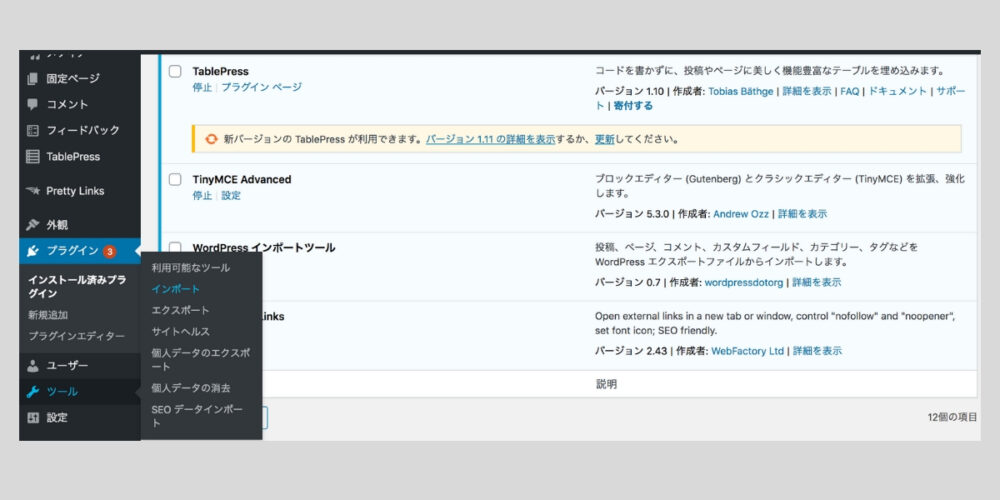Open 固定ページ in the sidebar menu
The width and height of the screenshot is (1000, 500).
point(73,79)
